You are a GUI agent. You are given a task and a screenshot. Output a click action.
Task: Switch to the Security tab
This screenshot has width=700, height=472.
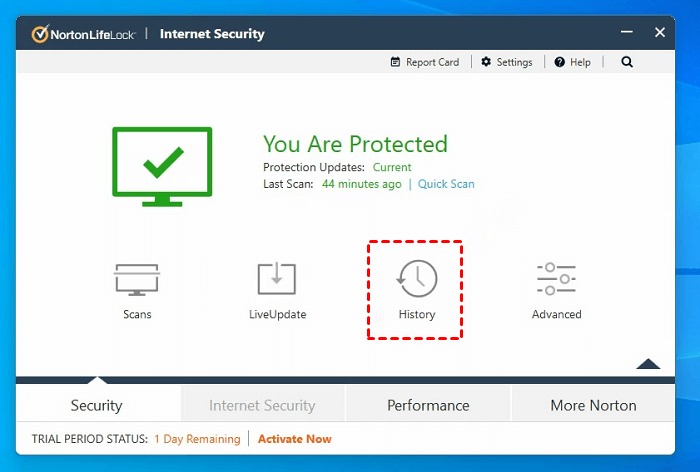[97, 405]
